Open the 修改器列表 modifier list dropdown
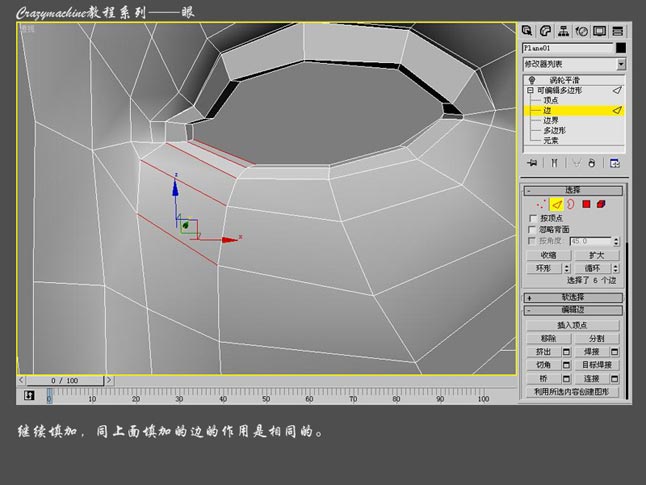The height and width of the screenshot is (485, 646). 621,64
